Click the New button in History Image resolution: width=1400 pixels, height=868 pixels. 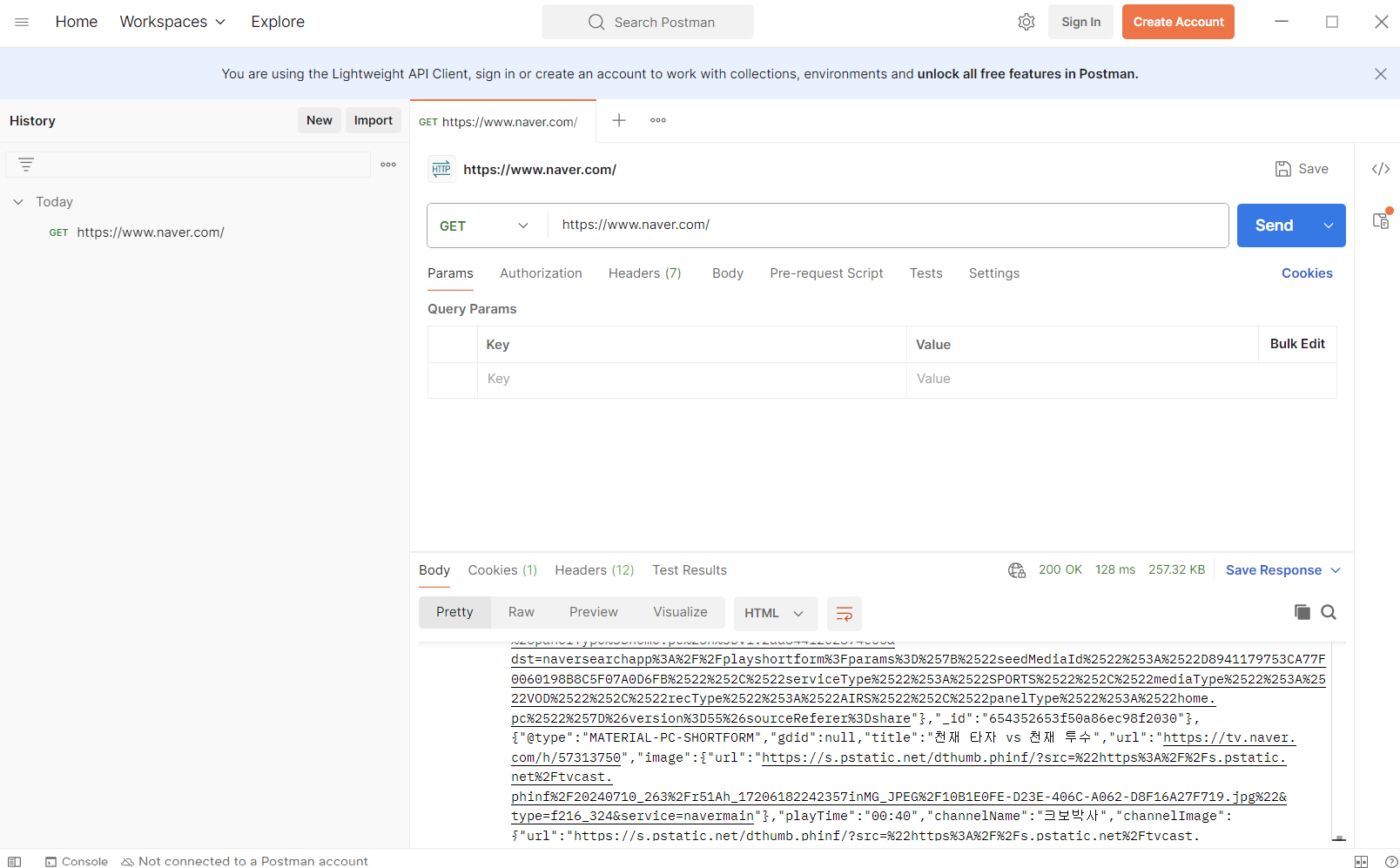tap(320, 120)
